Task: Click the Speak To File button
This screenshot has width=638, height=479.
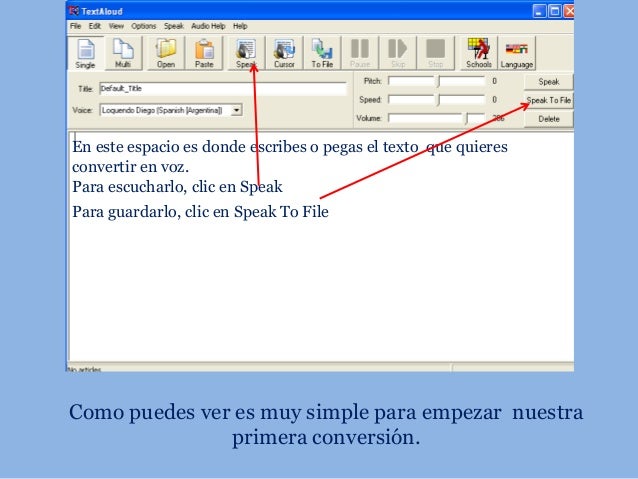Action: tap(548, 100)
